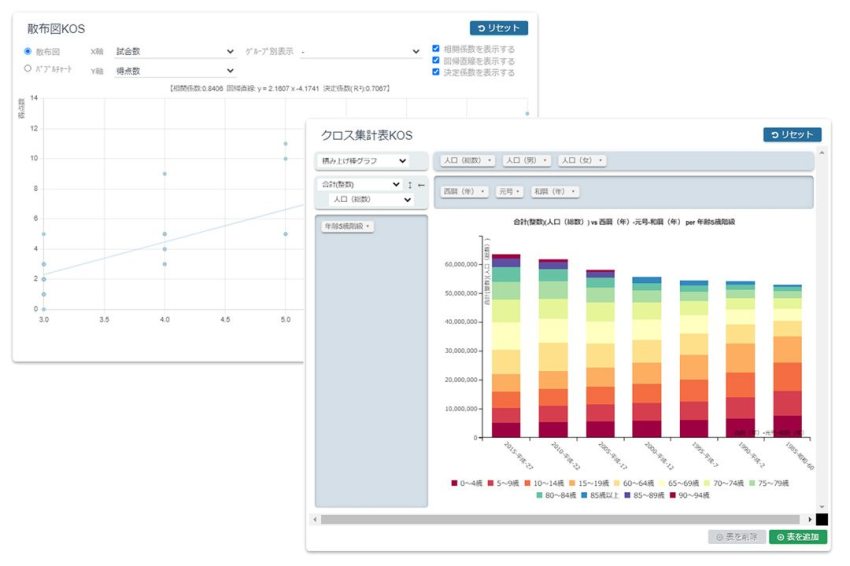Select the バブルチャート radio button
The image size is (850, 566).
[x=28, y=69]
